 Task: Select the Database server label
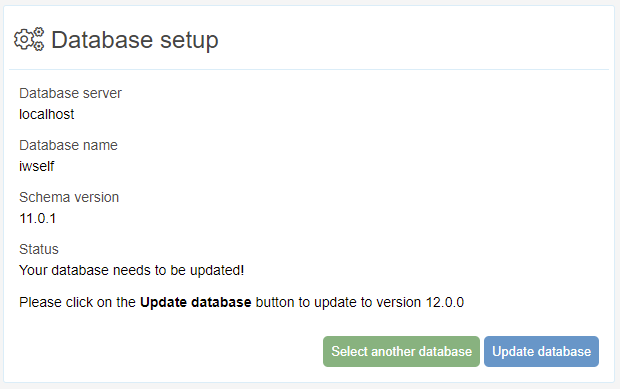tap(70, 93)
